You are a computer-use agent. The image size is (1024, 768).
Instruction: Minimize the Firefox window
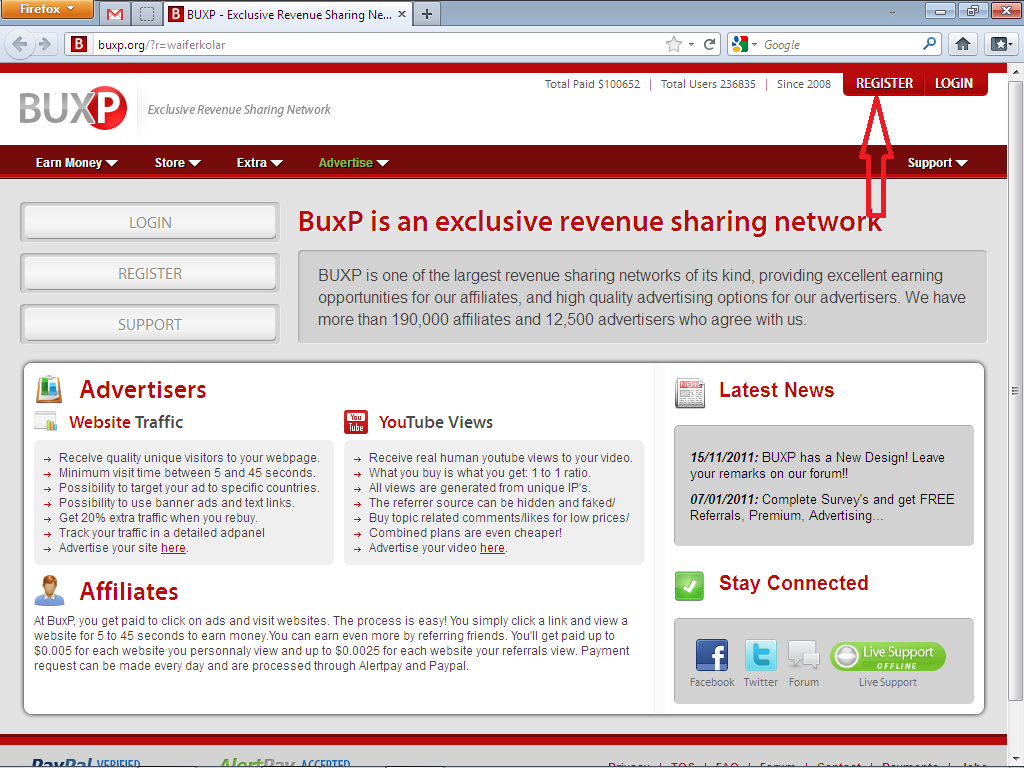pyautogui.click(x=940, y=10)
